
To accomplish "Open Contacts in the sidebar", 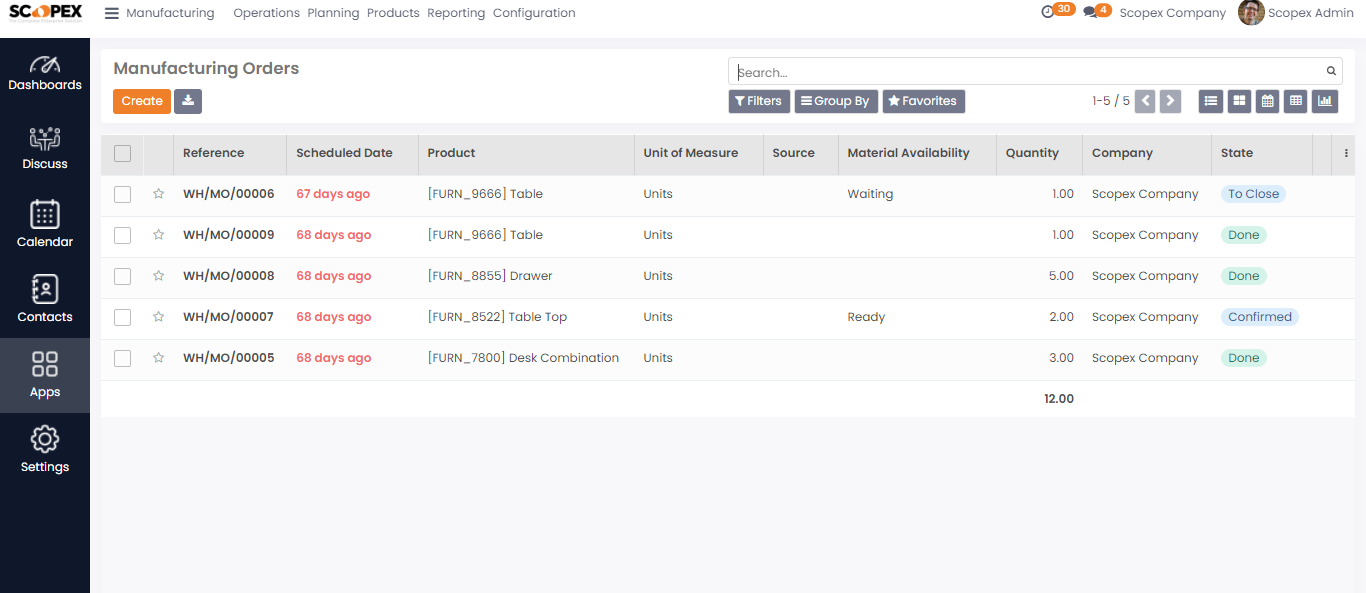I will 45,300.
